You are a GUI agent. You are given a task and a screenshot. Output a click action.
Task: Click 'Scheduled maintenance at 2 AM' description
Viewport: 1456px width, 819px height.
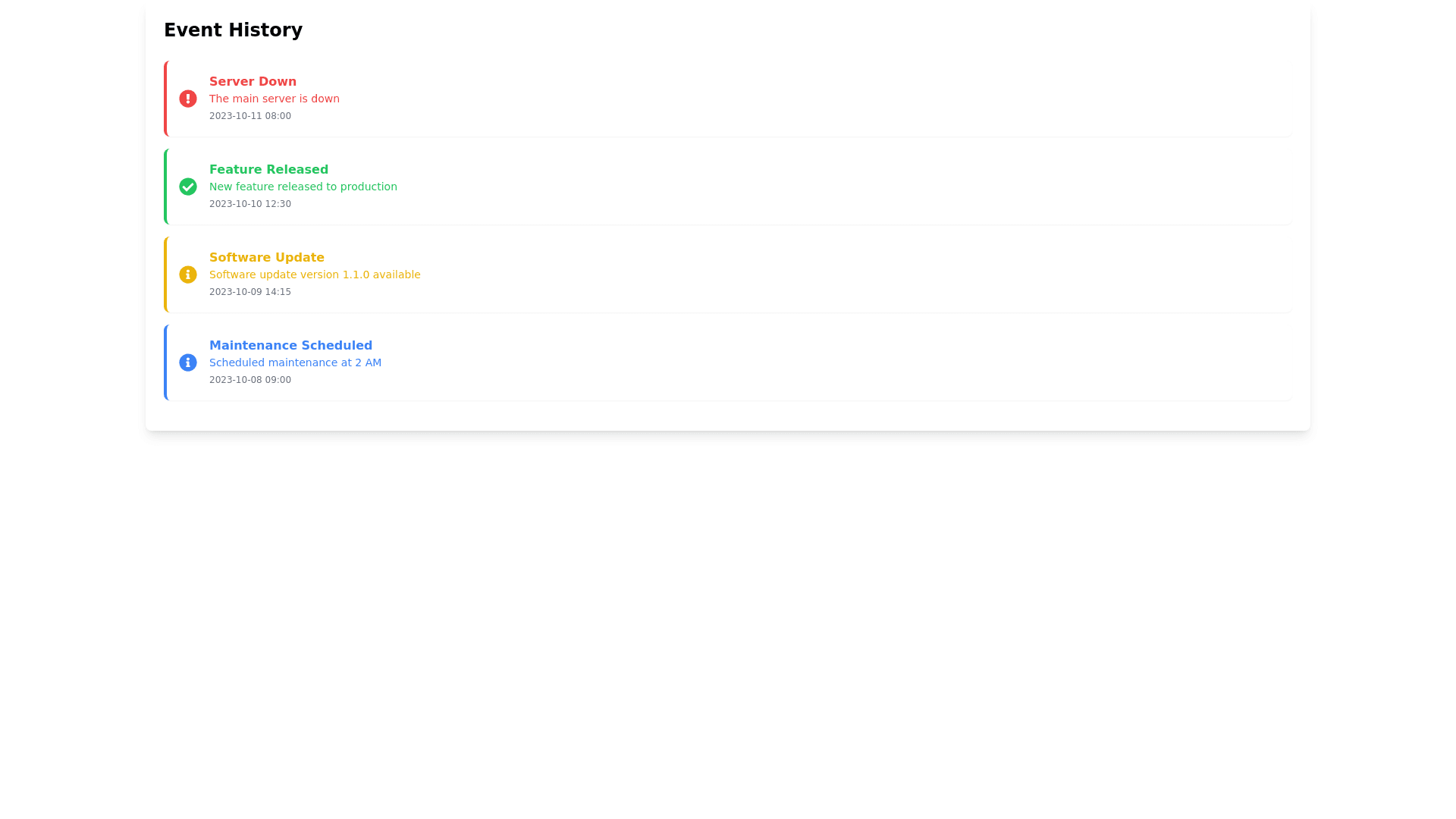(295, 362)
